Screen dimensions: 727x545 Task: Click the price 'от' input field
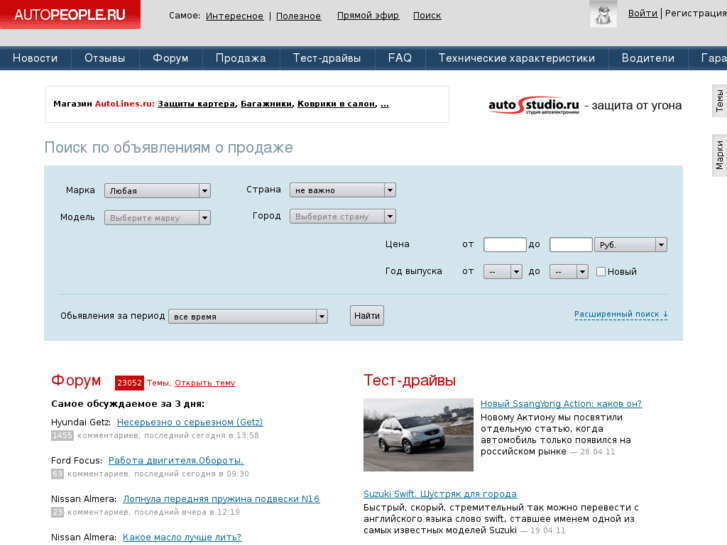(x=505, y=244)
